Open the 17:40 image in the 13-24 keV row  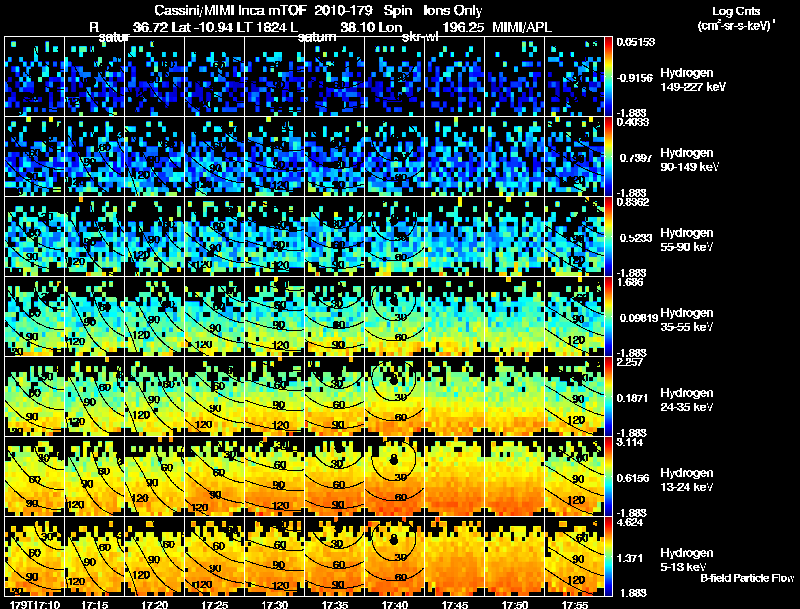click(395, 476)
